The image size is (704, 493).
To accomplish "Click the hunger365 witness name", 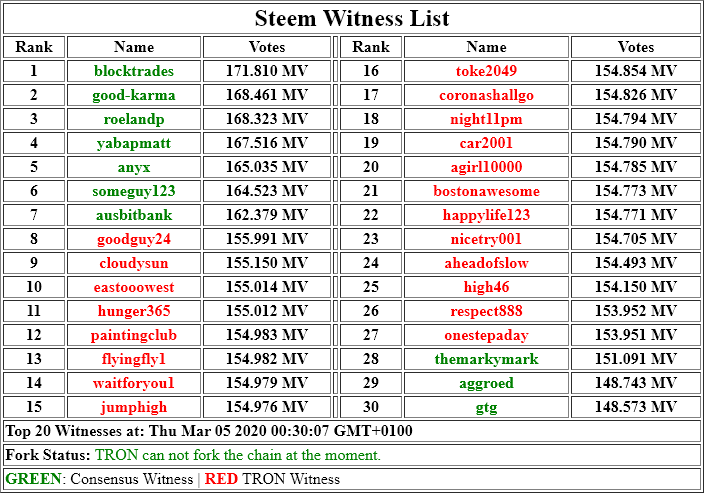I will [134, 311].
